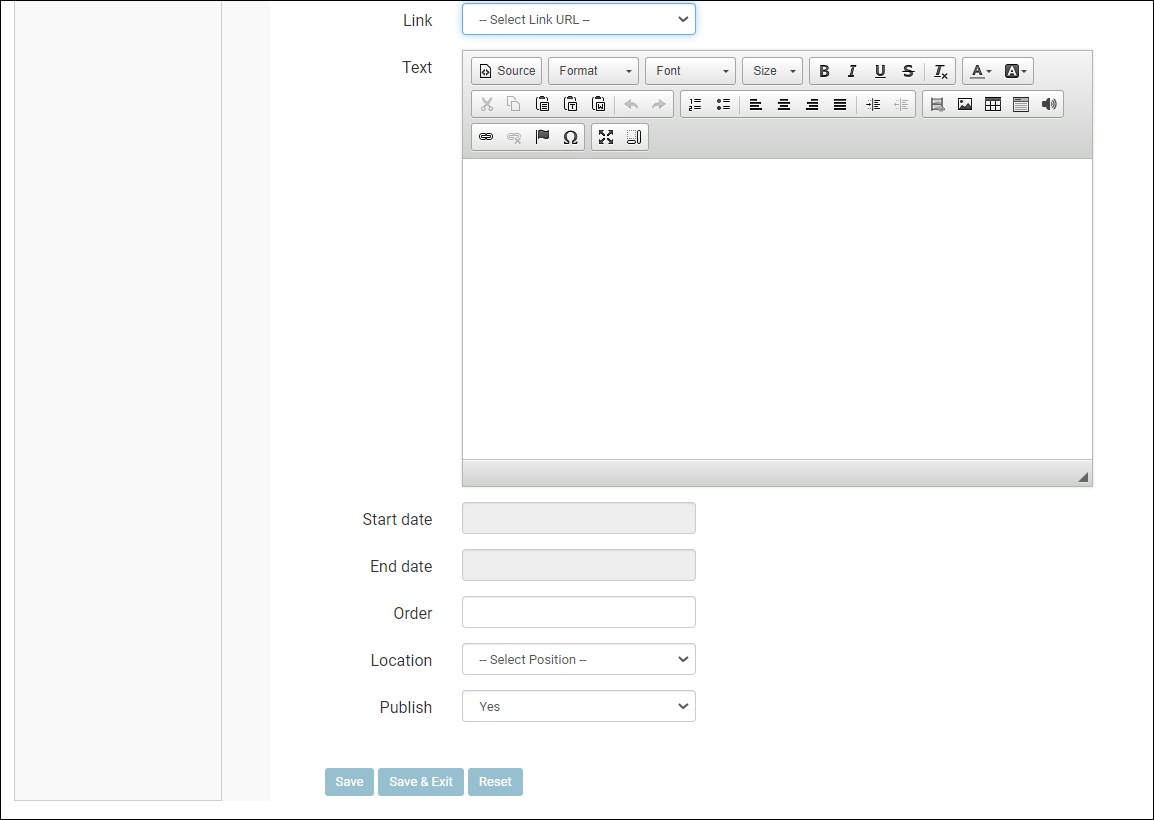Toggle underline formatting
Viewport: 1154px width, 820px height.
[880, 71]
